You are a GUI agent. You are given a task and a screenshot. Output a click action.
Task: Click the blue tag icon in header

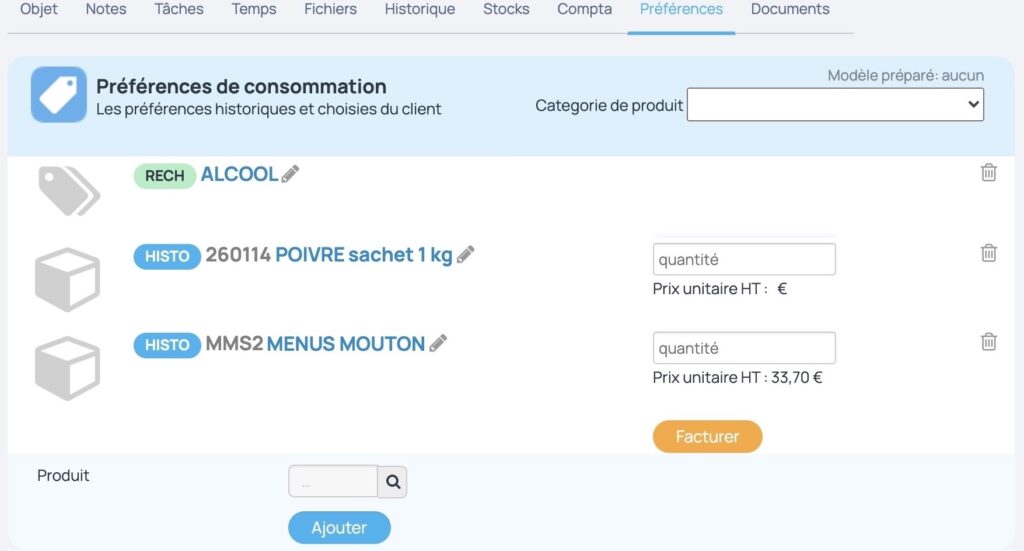(x=59, y=95)
